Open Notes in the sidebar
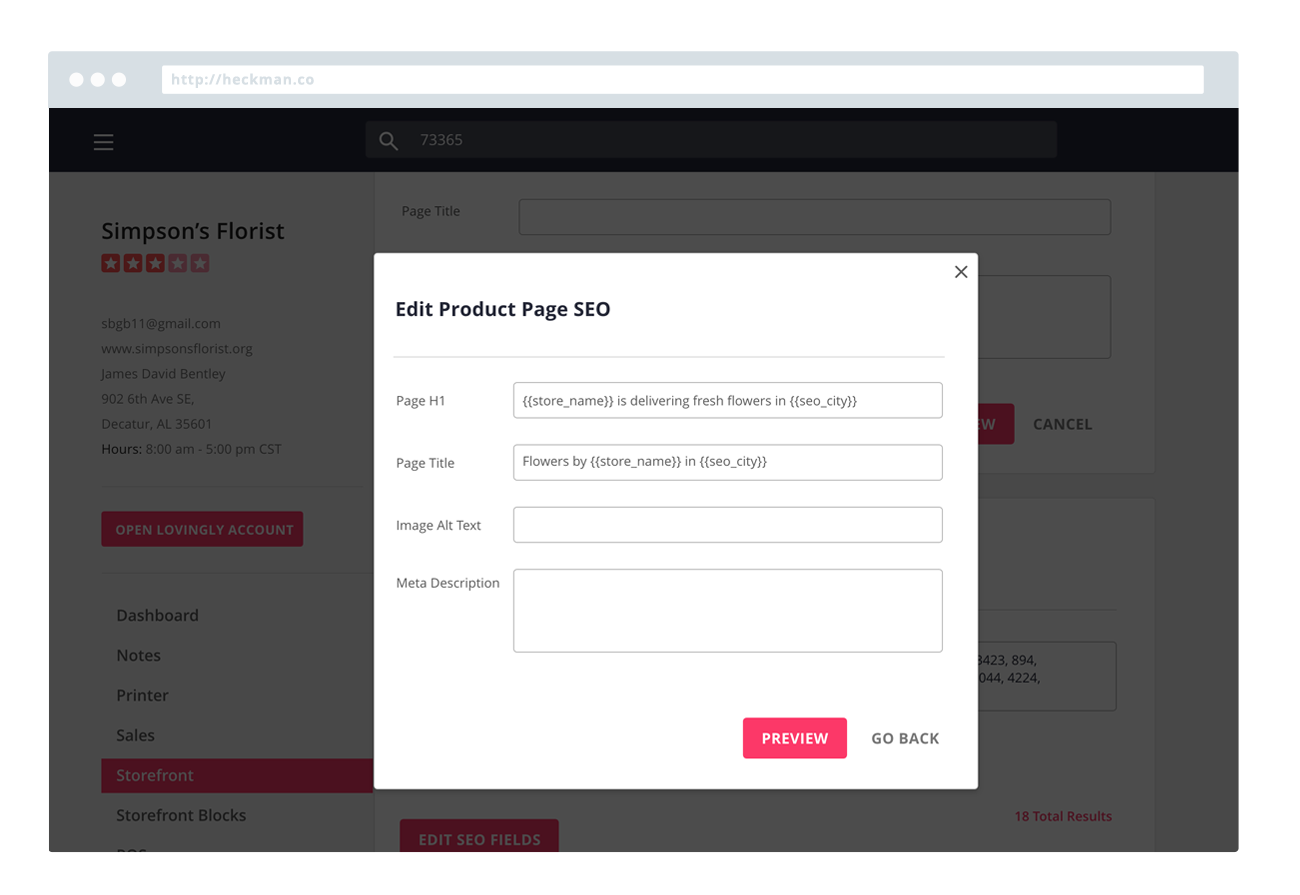The height and width of the screenshot is (895, 1300). (x=138, y=655)
